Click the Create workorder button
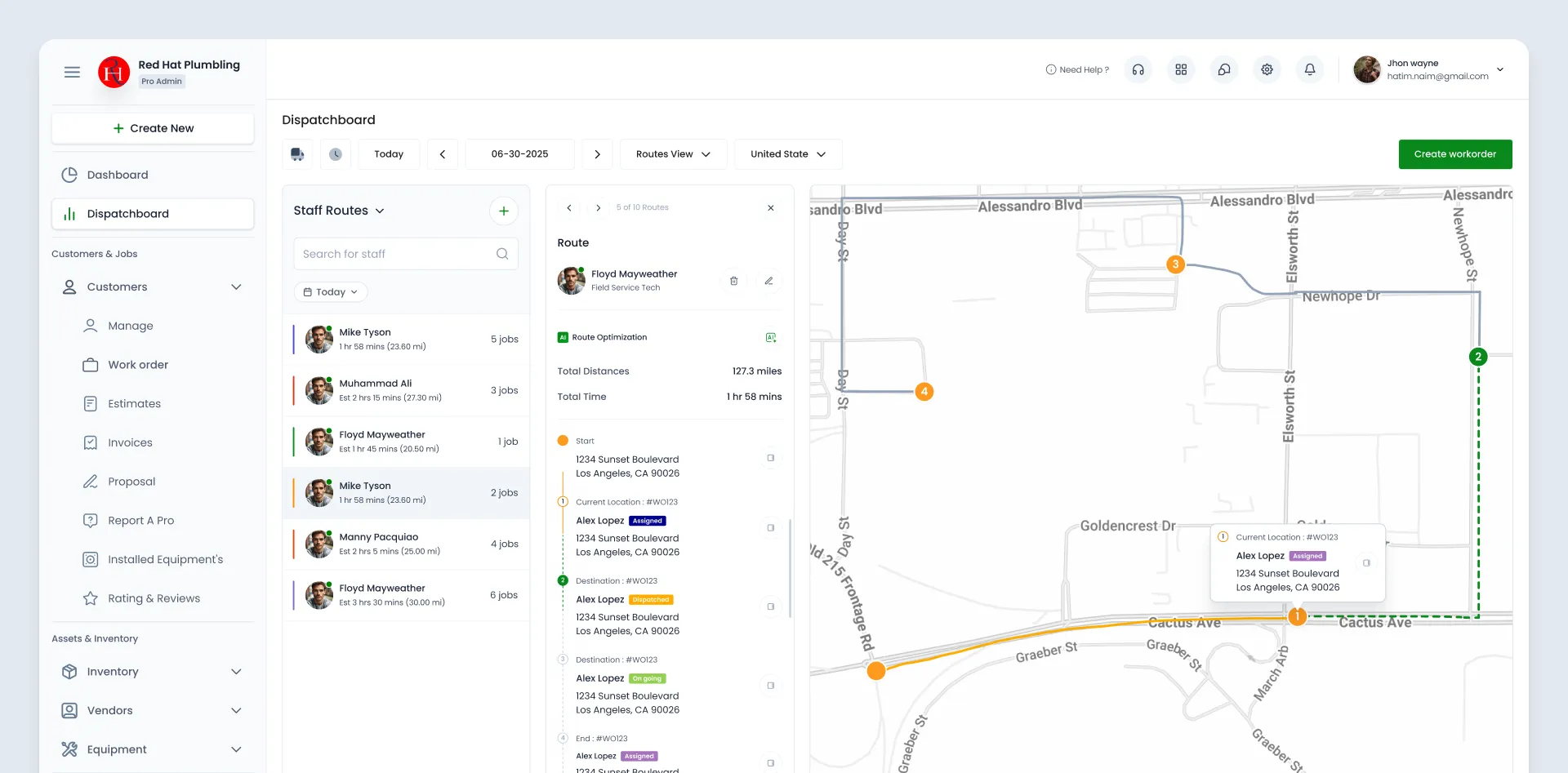The width and height of the screenshot is (1568, 773). (x=1455, y=154)
